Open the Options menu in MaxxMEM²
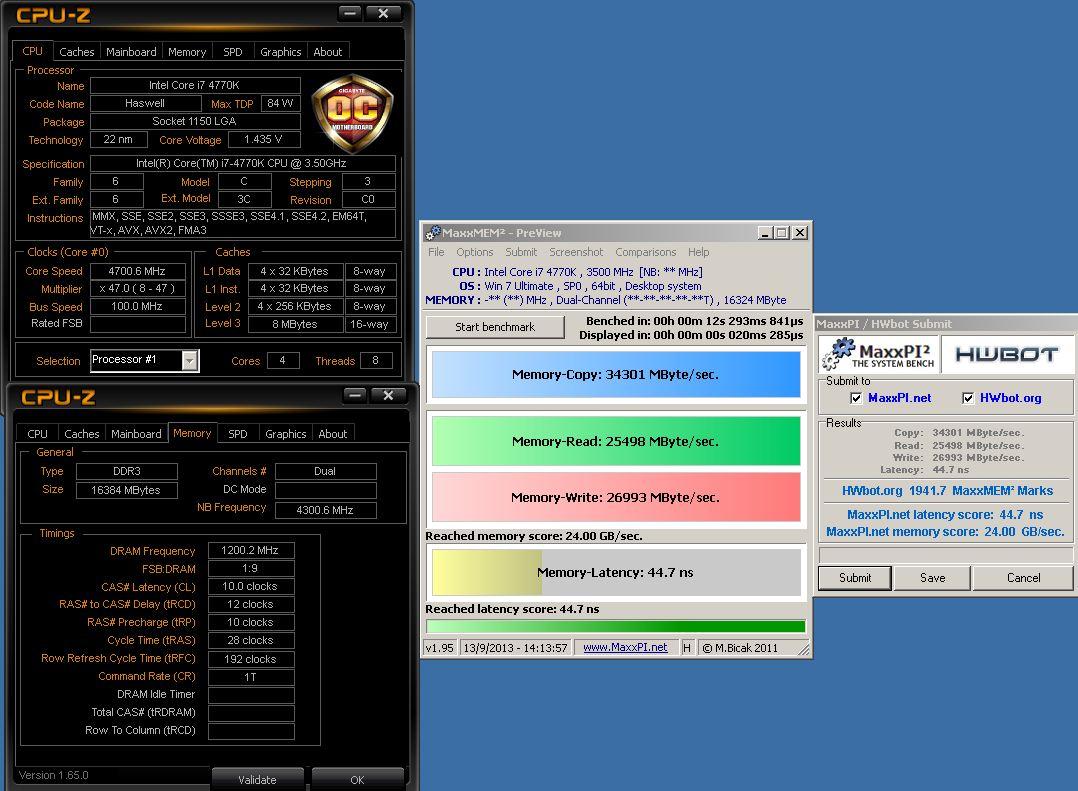 click(474, 252)
